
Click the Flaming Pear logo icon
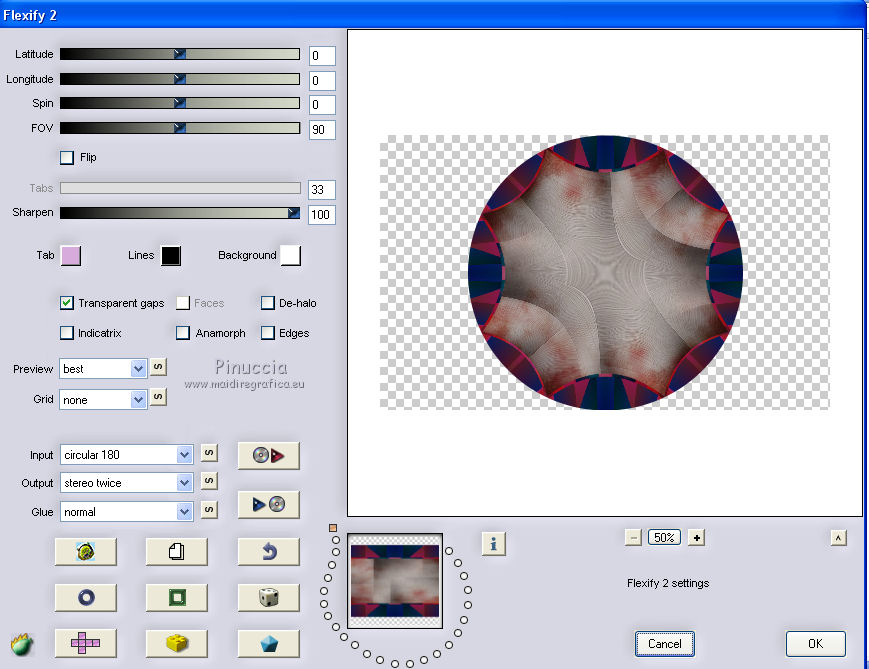tap(22, 645)
